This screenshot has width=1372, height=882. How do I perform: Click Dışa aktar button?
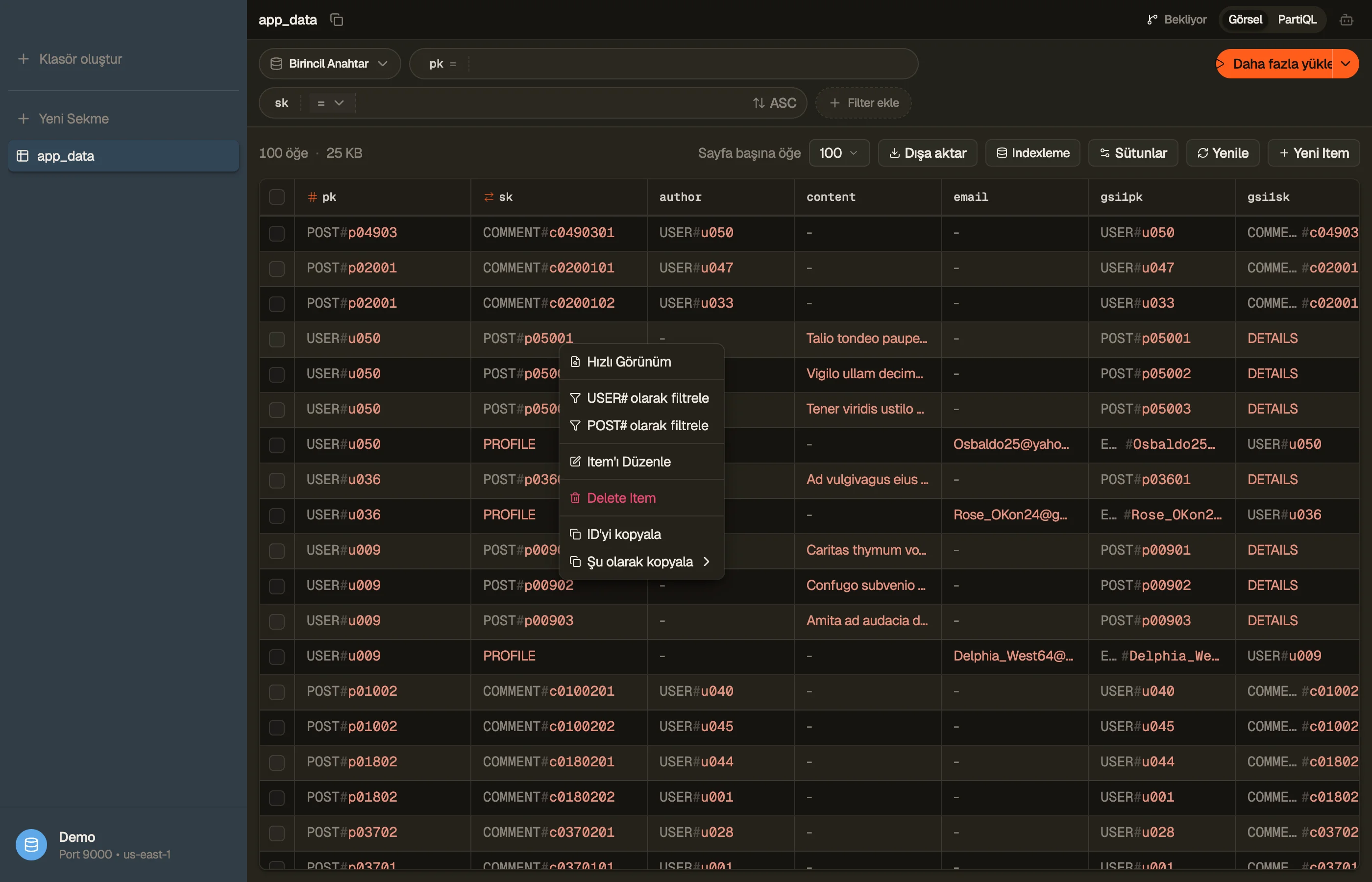click(927, 153)
